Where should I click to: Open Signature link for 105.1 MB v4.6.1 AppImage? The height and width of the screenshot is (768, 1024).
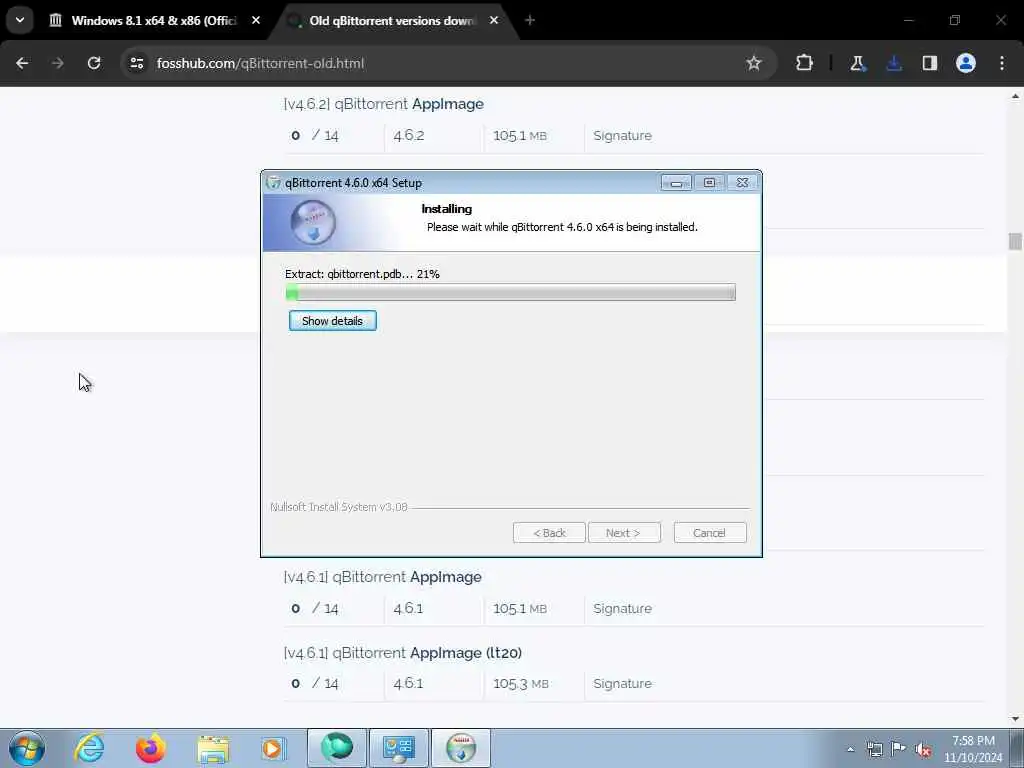pos(622,609)
